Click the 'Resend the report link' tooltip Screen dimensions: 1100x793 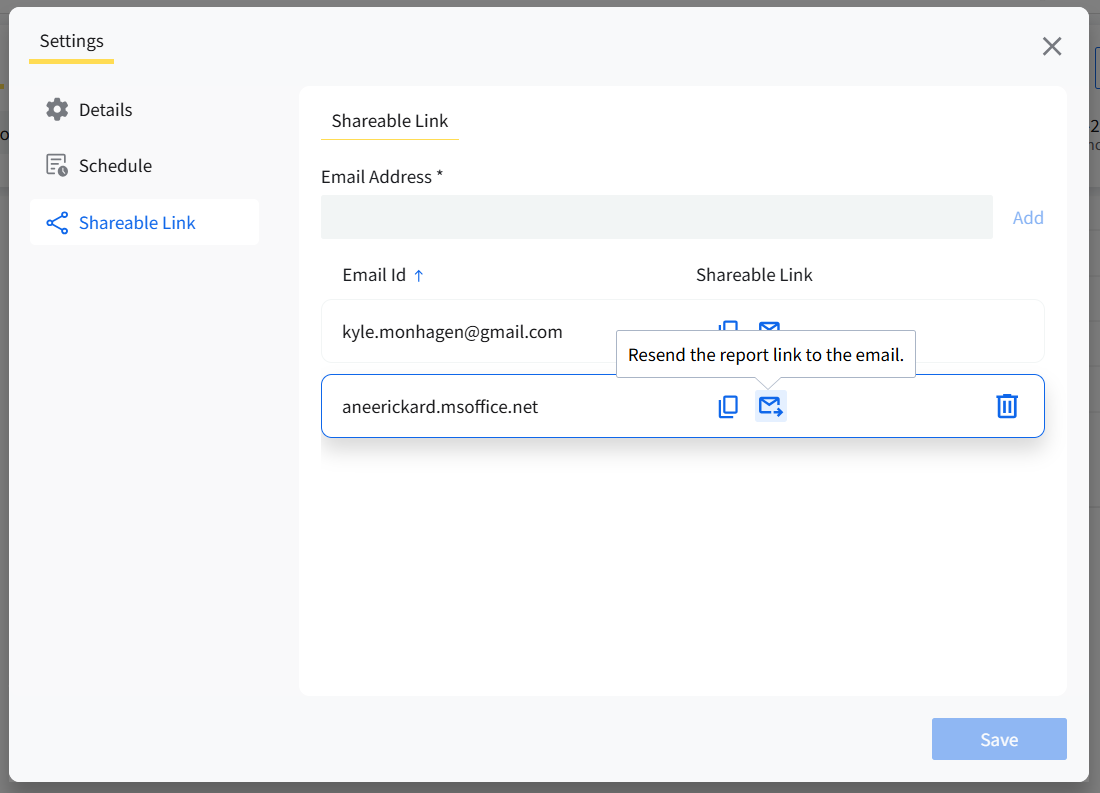click(x=765, y=355)
